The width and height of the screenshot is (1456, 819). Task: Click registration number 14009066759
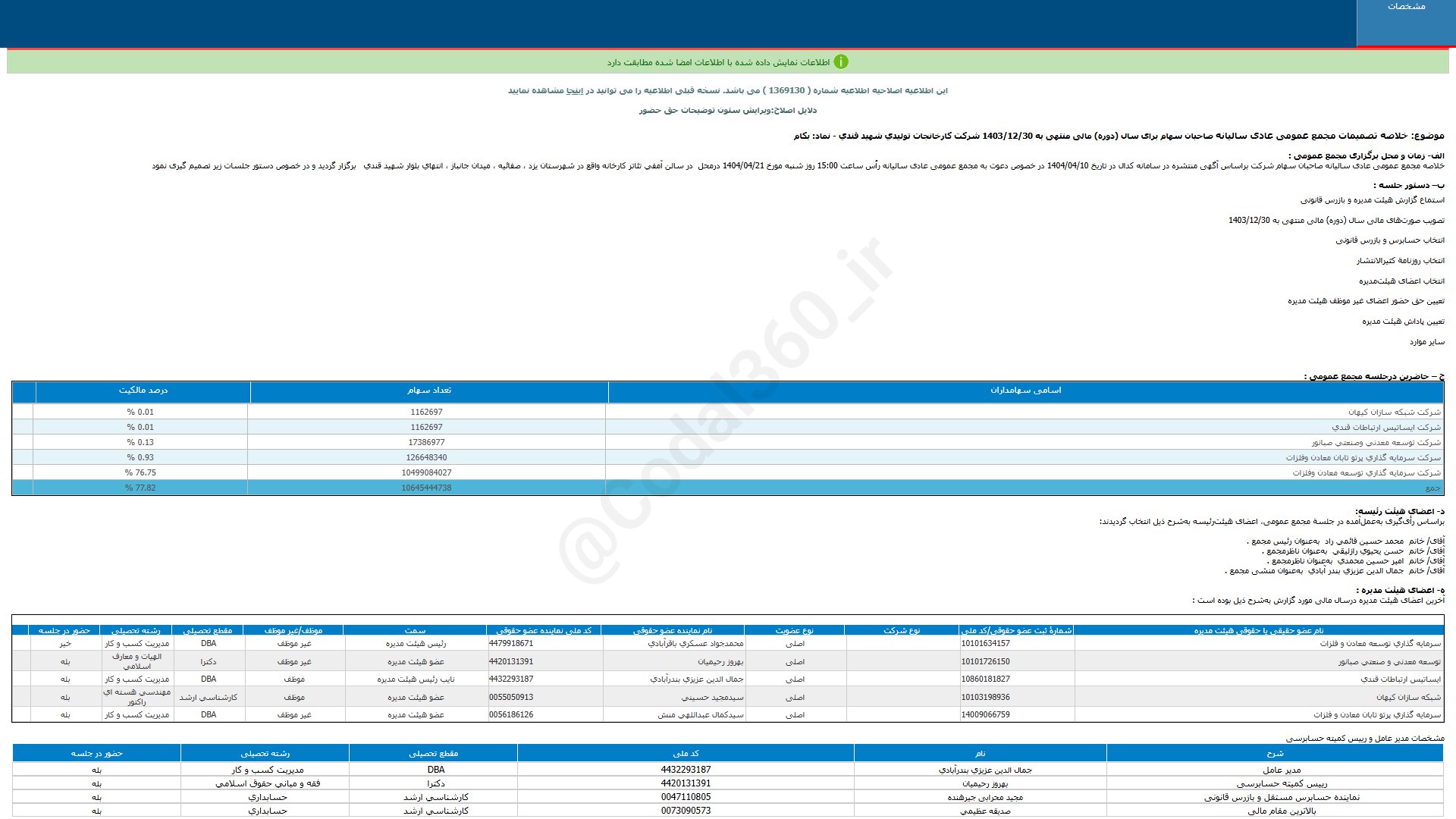pyautogui.click(x=986, y=714)
